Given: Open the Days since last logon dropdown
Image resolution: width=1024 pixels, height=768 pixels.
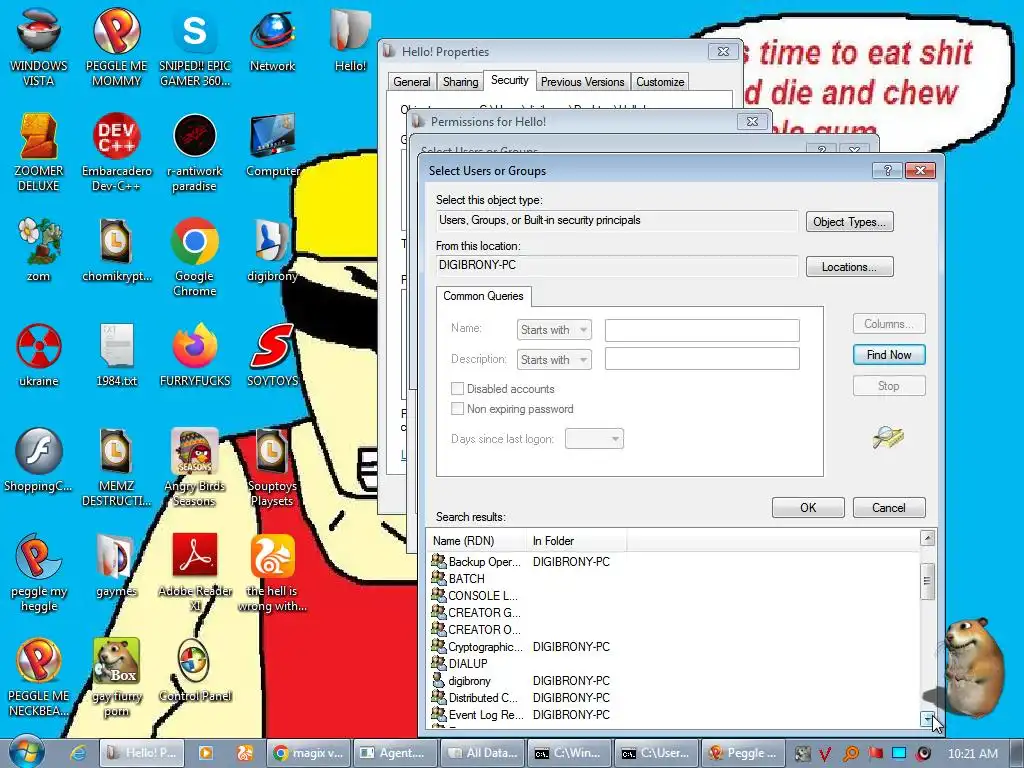Looking at the screenshot, I should pos(594,439).
